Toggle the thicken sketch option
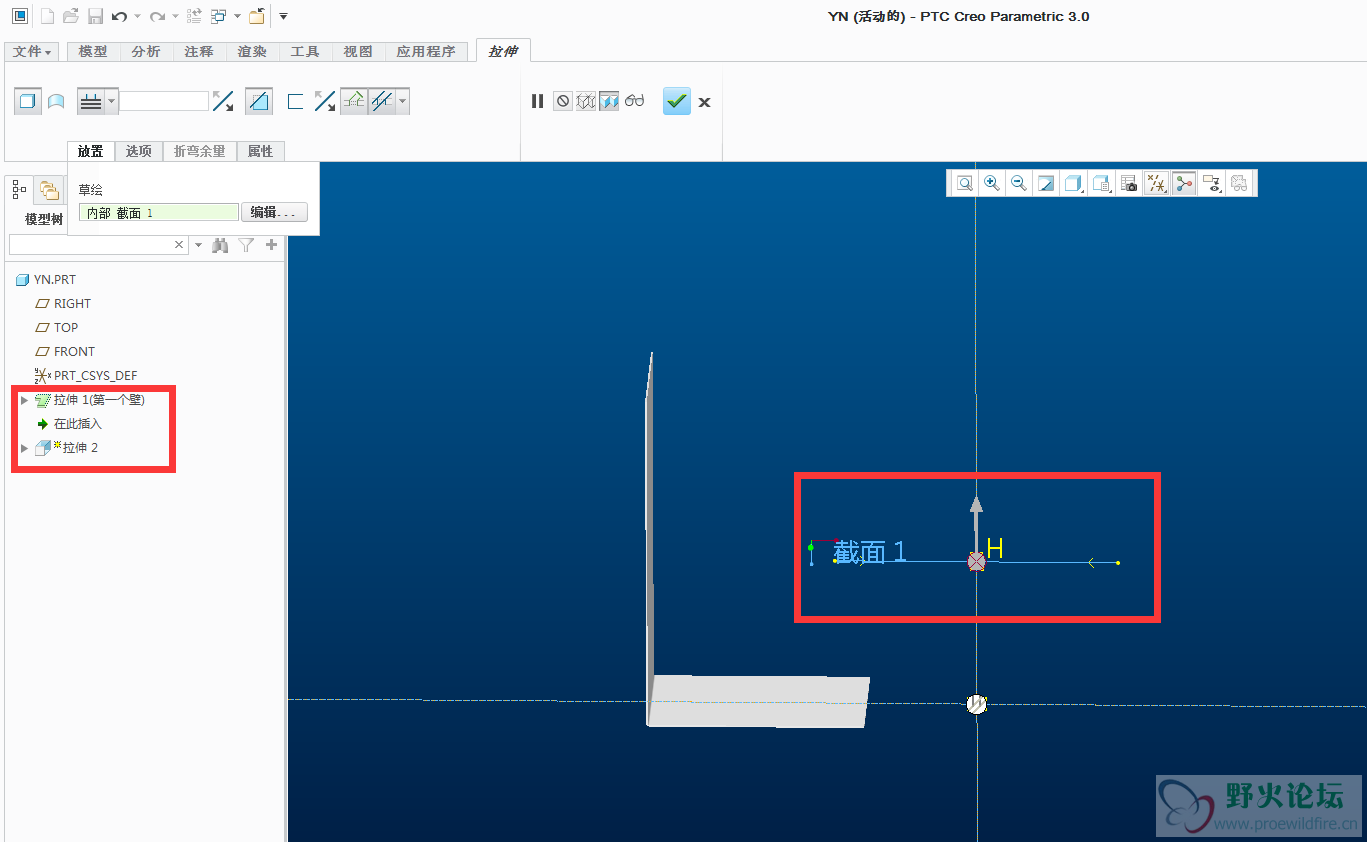The height and width of the screenshot is (842, 1367). click(295, 101)
